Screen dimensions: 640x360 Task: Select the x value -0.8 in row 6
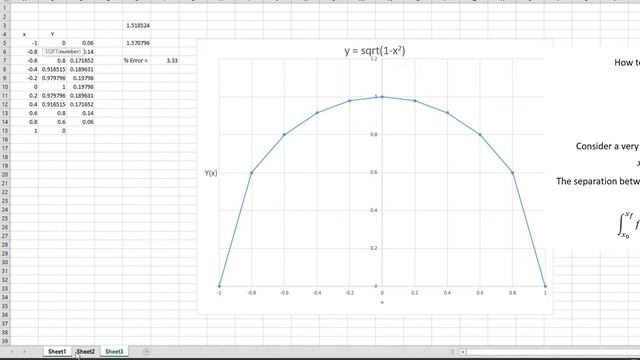click(24, 52)
